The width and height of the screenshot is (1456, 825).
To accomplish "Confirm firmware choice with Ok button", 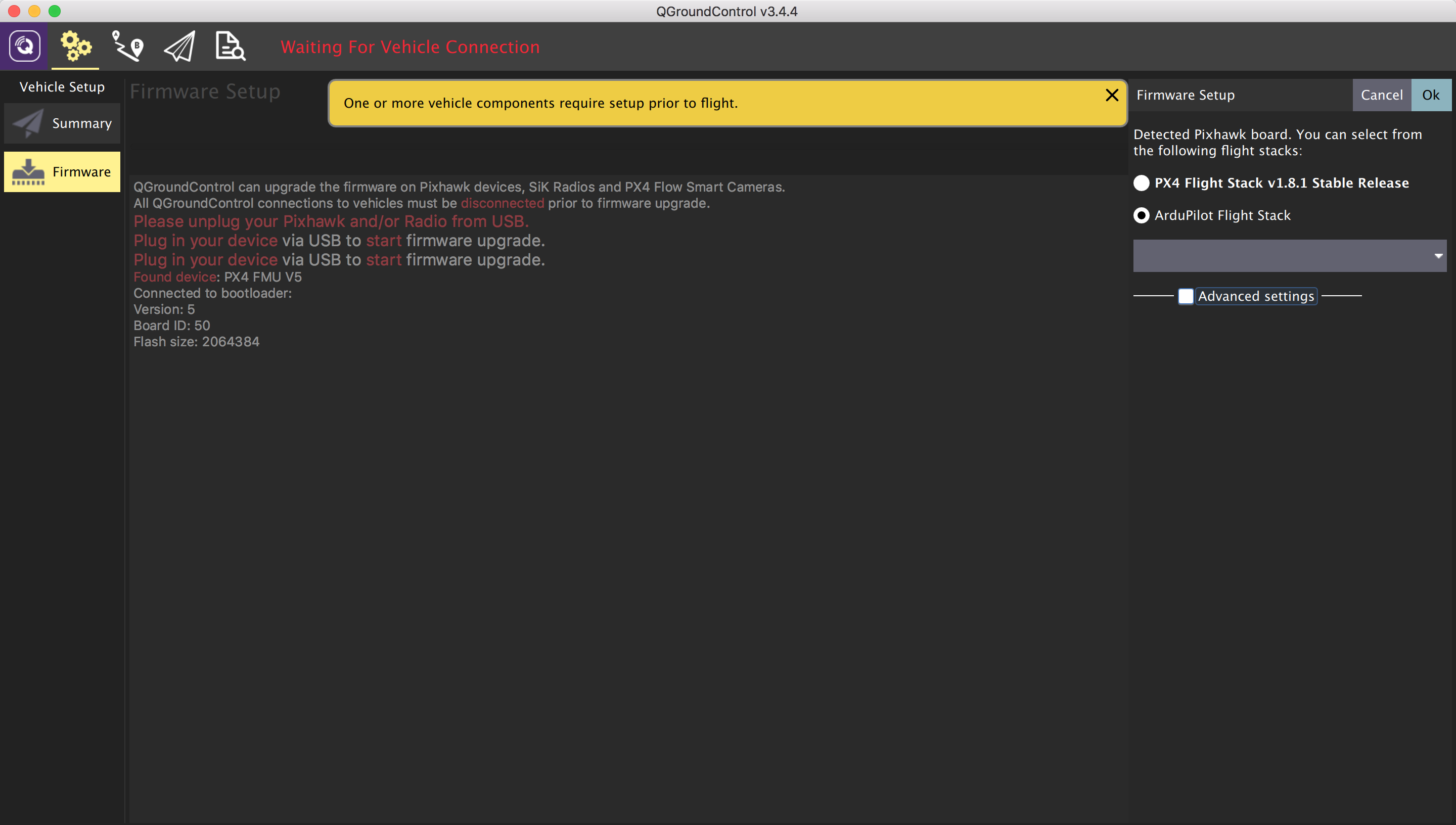I will tap(1431, 95).
